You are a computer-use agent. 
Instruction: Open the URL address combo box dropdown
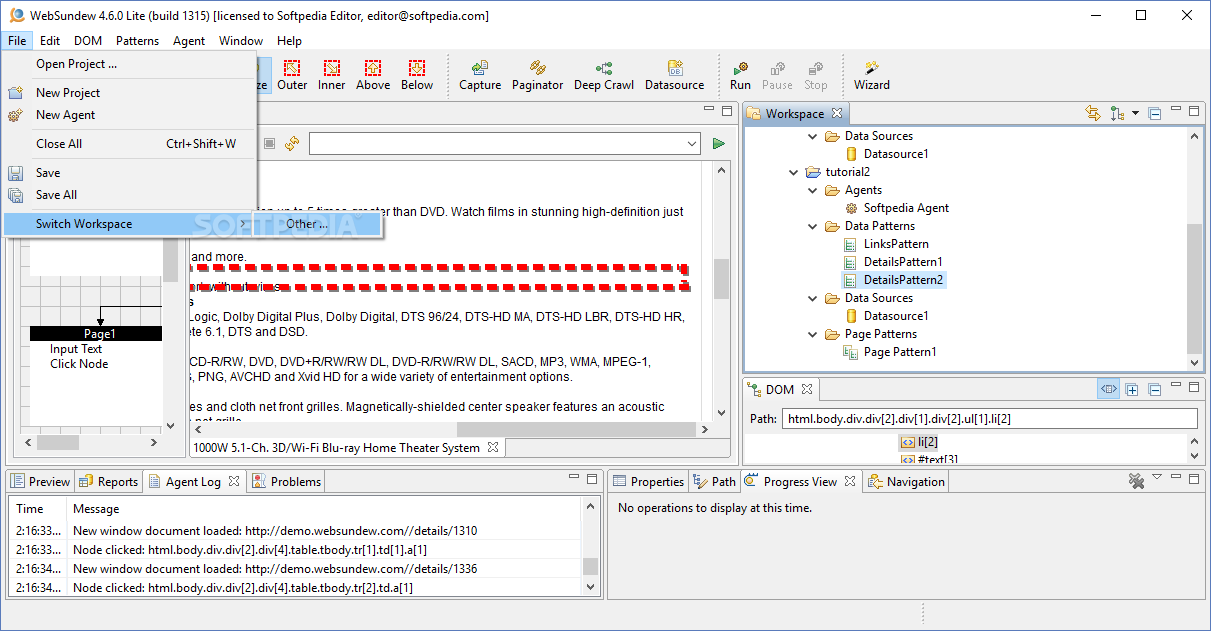(693, 144)
